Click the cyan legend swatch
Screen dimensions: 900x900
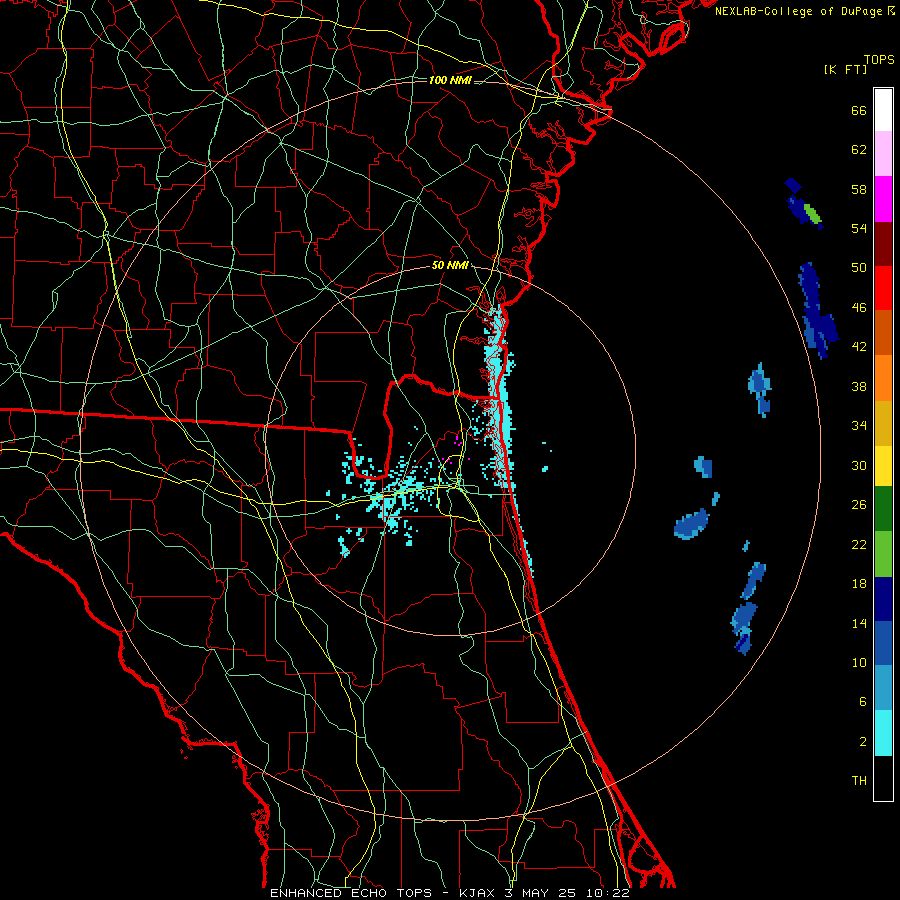click(x=883, y=733)
